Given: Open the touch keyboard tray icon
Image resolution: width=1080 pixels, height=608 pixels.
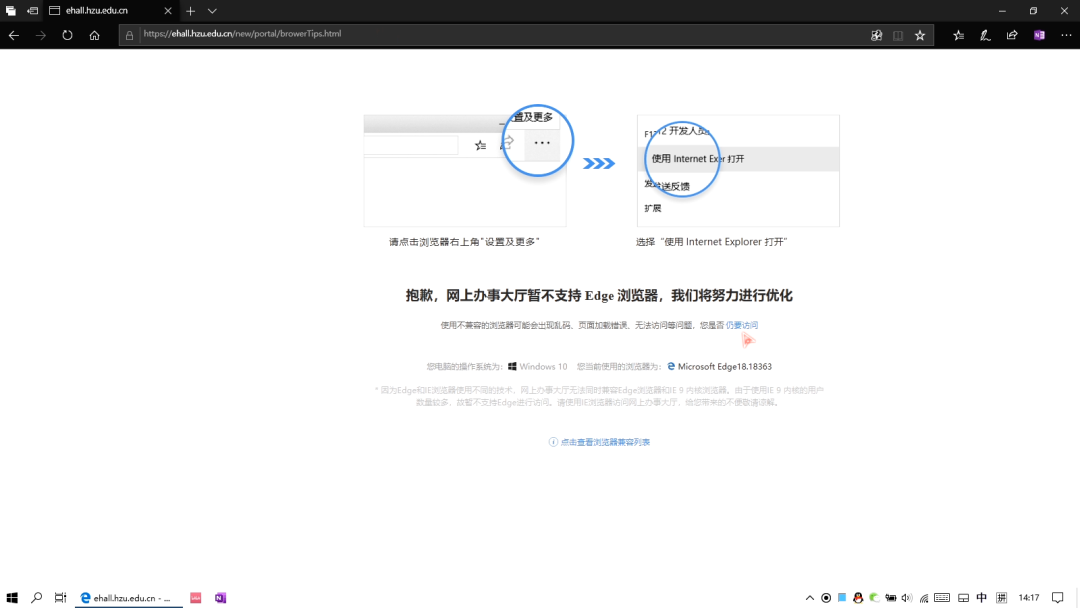Looking at the screenshot, I should click(942, 598).
